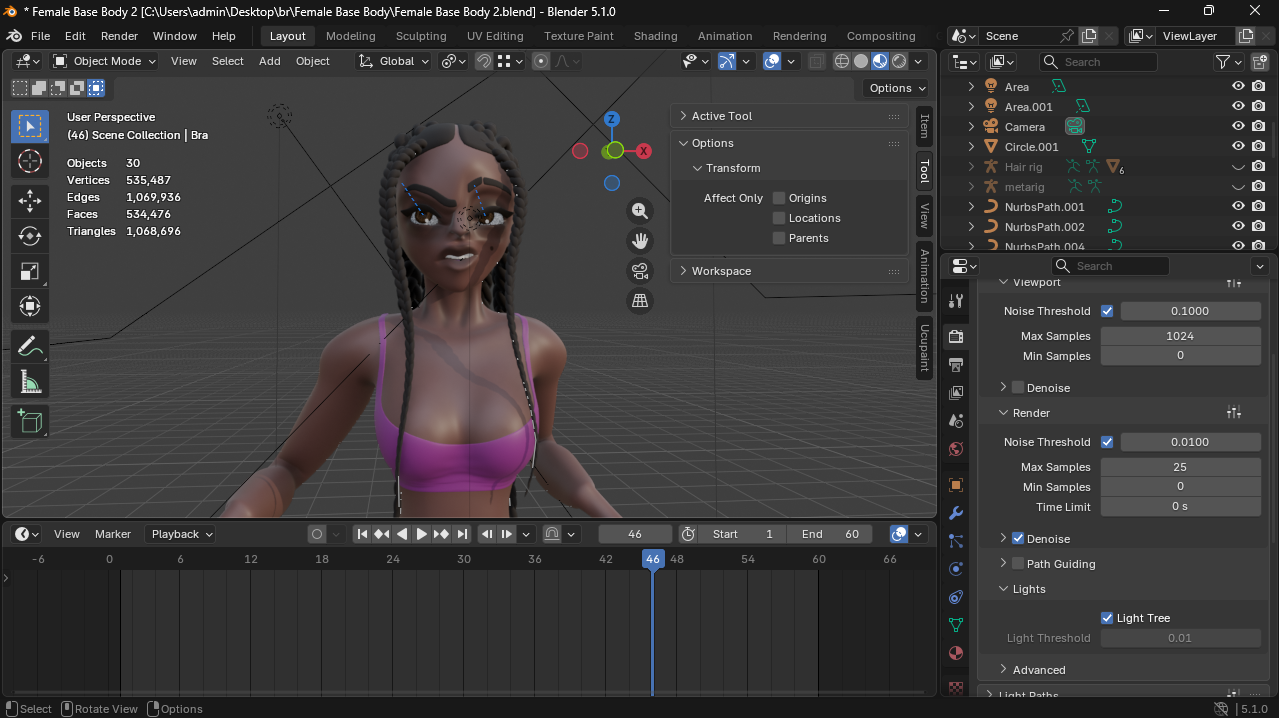The width and height of the screenshot is (1279, 718).
Task: Activate the Cursor tool
Action: point(30,162)
